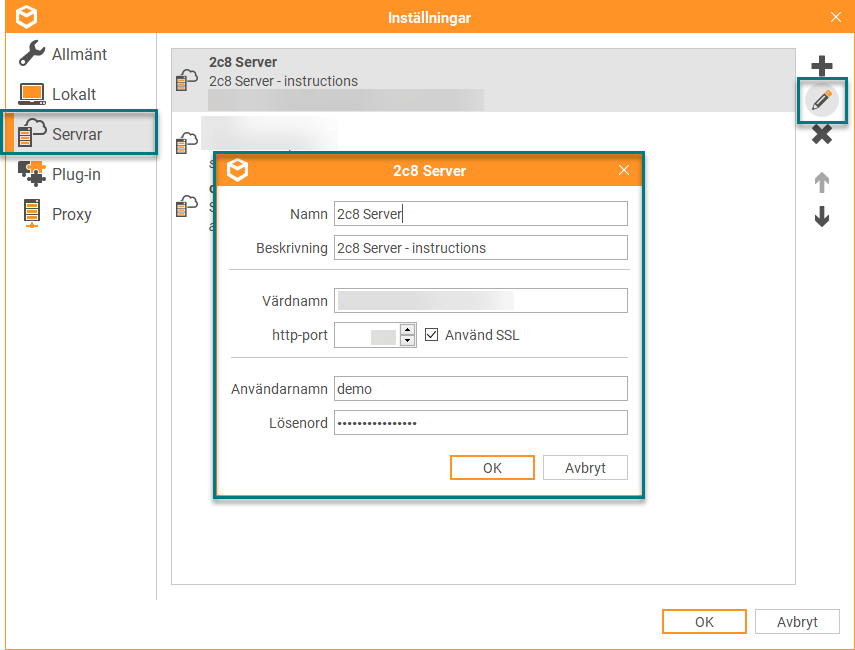Click the 2c8 logo in Inställningar title bar
Screen dimensions: 855x650
(x=26, y=17)
